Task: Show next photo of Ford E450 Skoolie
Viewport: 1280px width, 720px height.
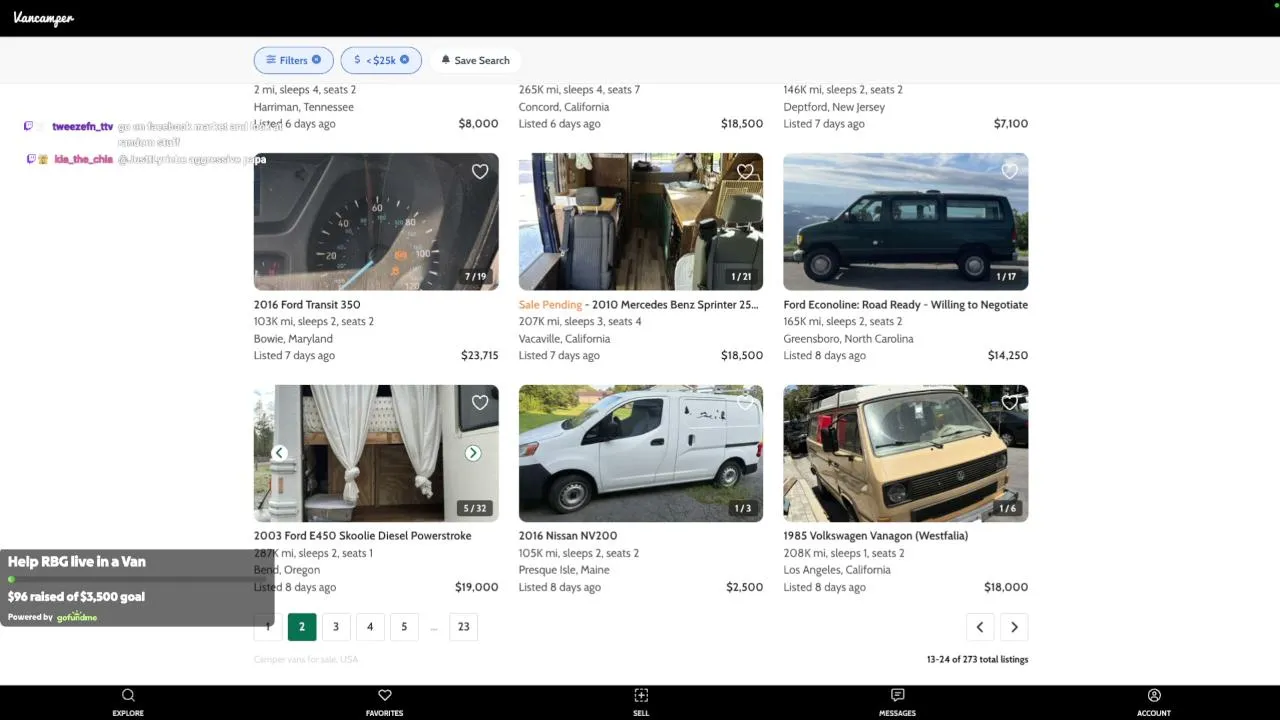Action: pos(473,453)
